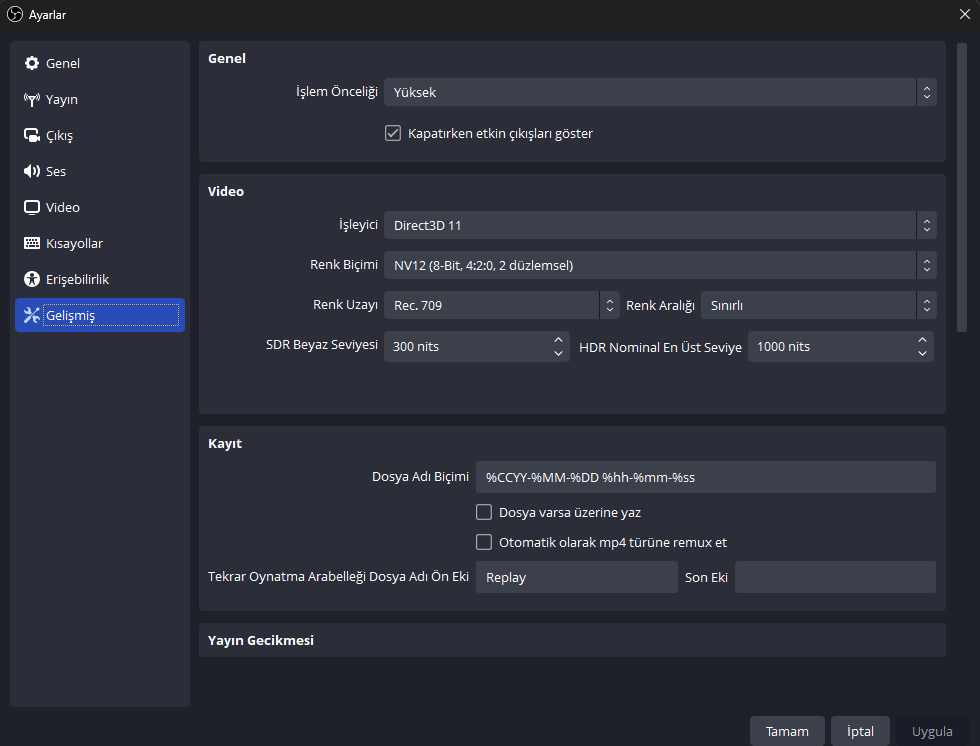Expand the Renk Biçimi NV12 dropdown
This screenshot has width=980, height=746.
point(660,265)
